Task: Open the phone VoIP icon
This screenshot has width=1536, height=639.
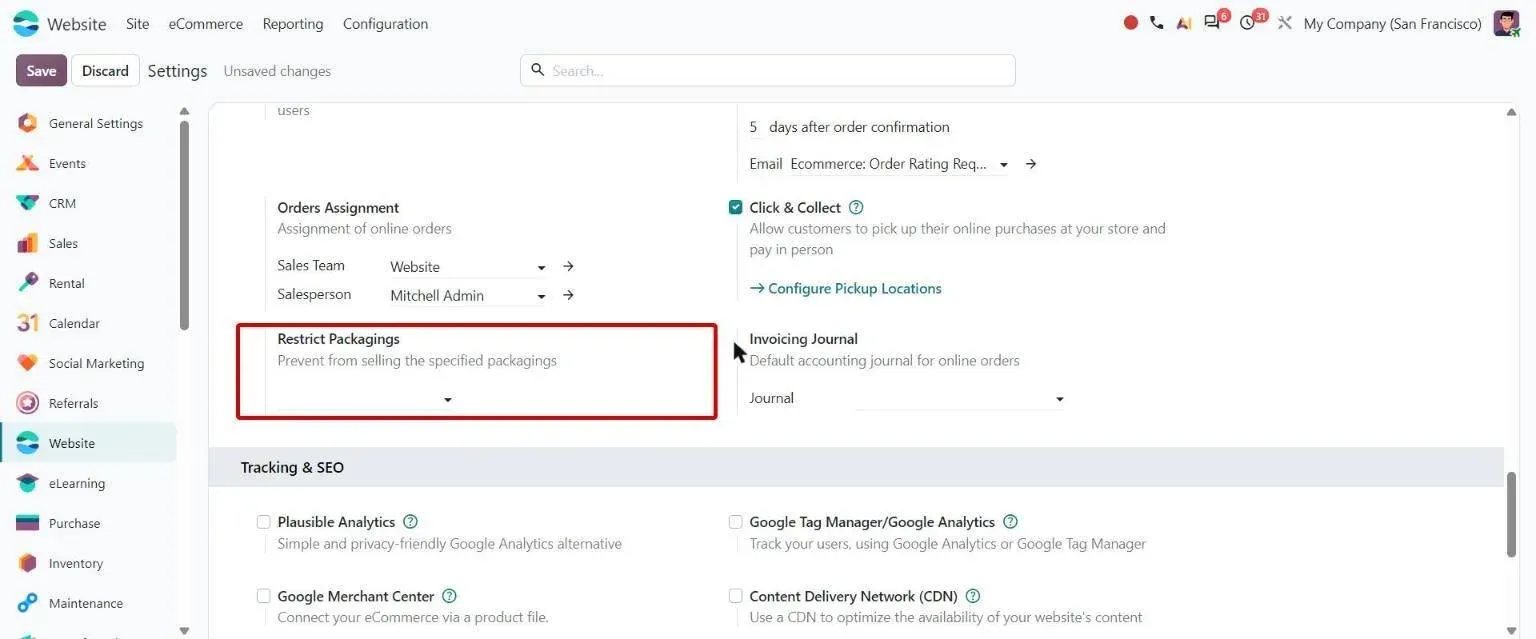Action: (1157, 23)
